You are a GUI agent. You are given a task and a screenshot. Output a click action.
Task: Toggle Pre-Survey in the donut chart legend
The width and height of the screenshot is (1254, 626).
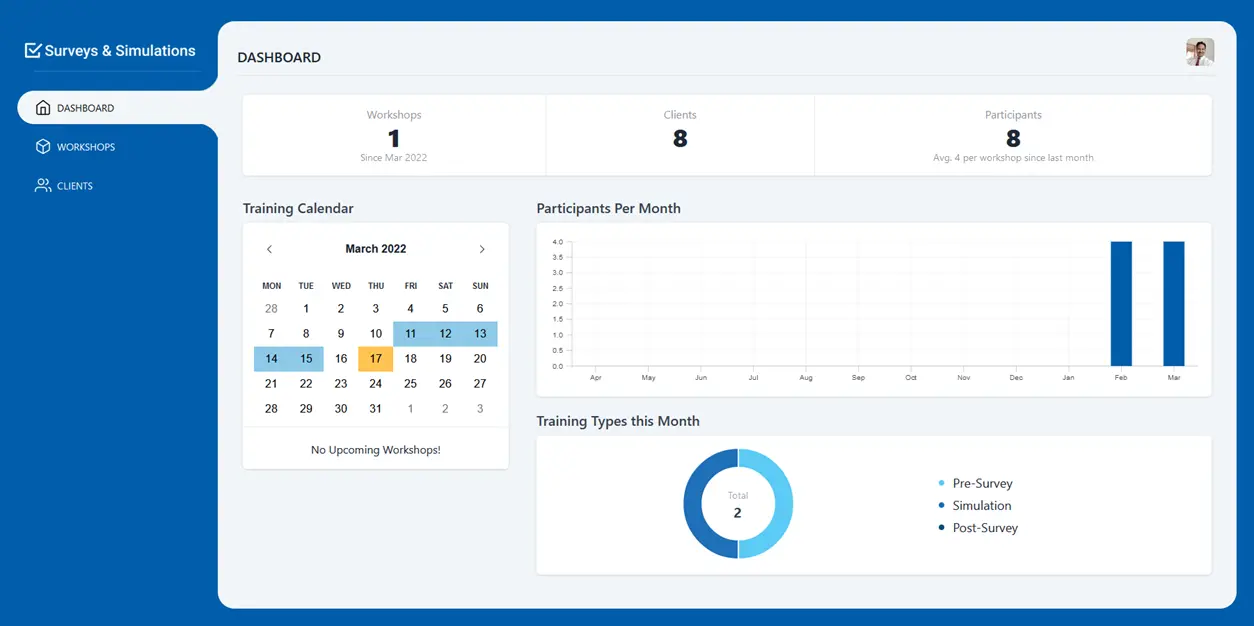pos(981,483)
